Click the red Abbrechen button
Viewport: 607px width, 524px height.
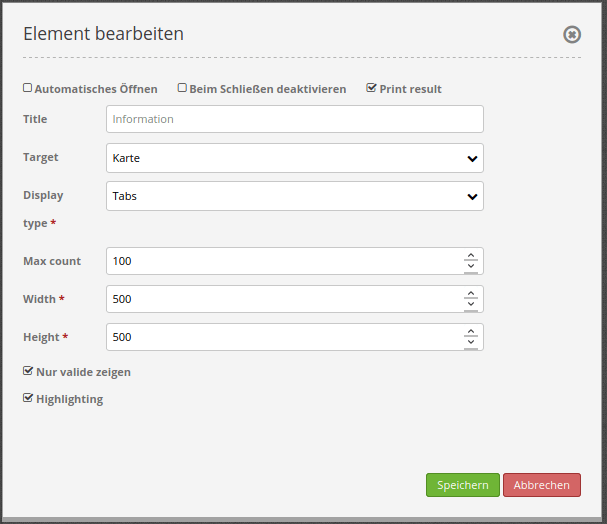(541, 485)
